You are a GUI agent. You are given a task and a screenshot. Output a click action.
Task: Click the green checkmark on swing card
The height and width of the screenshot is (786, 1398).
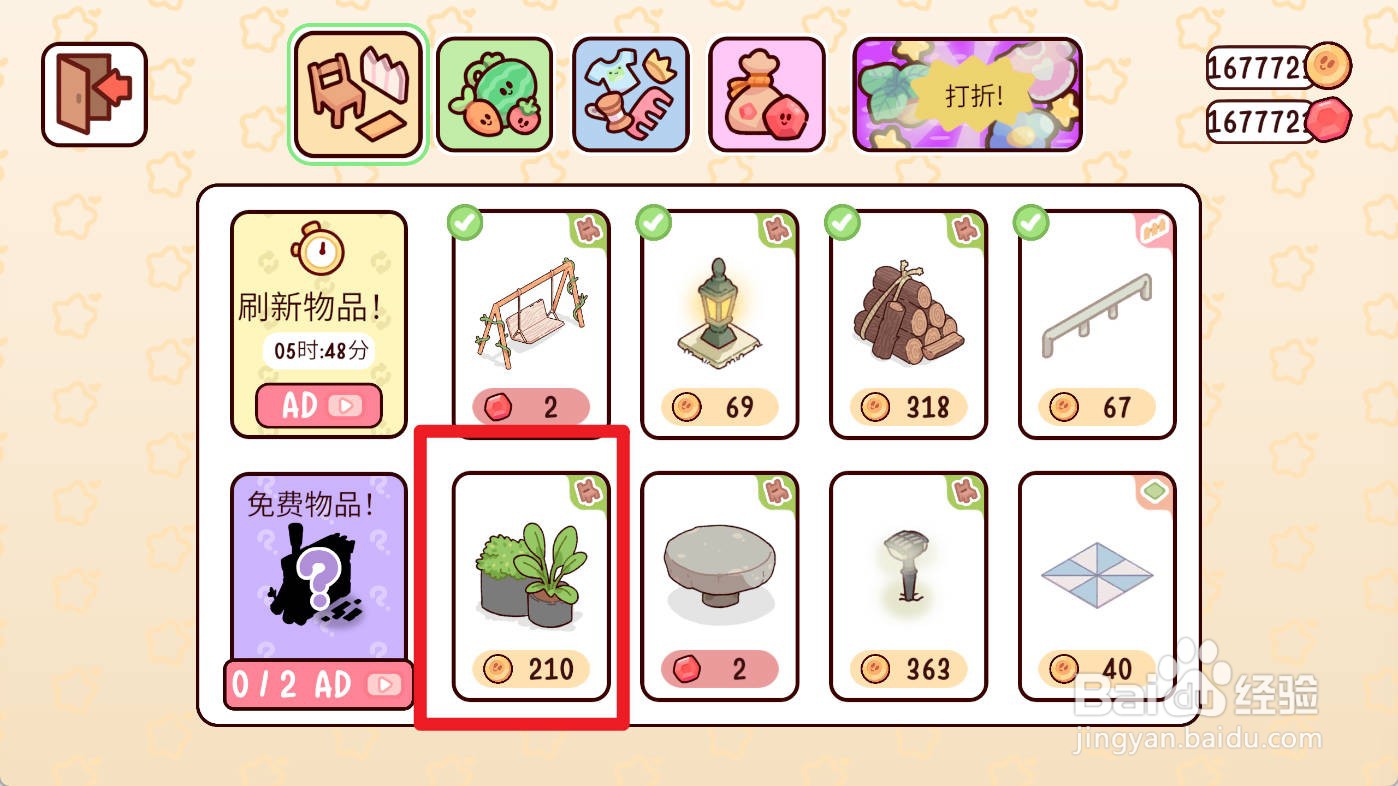[464, 223]
